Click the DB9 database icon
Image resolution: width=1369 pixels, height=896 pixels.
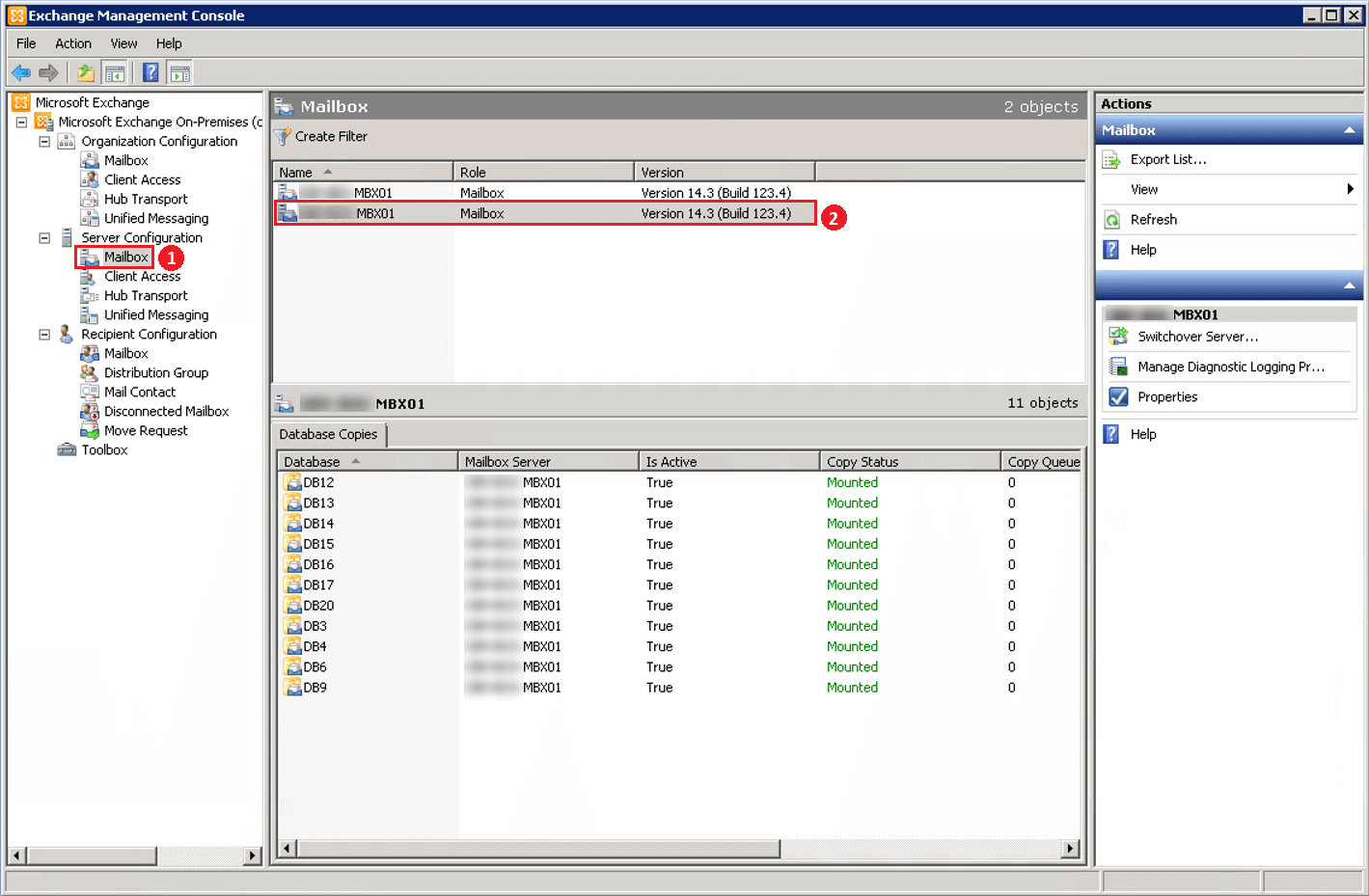tap(292, 688)
